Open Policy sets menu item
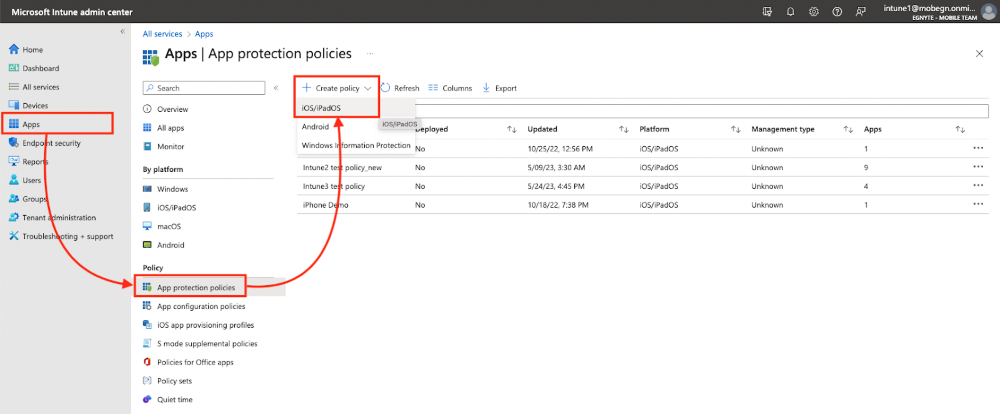Screen dimensions: 1000x414 (x=174, y=381)
